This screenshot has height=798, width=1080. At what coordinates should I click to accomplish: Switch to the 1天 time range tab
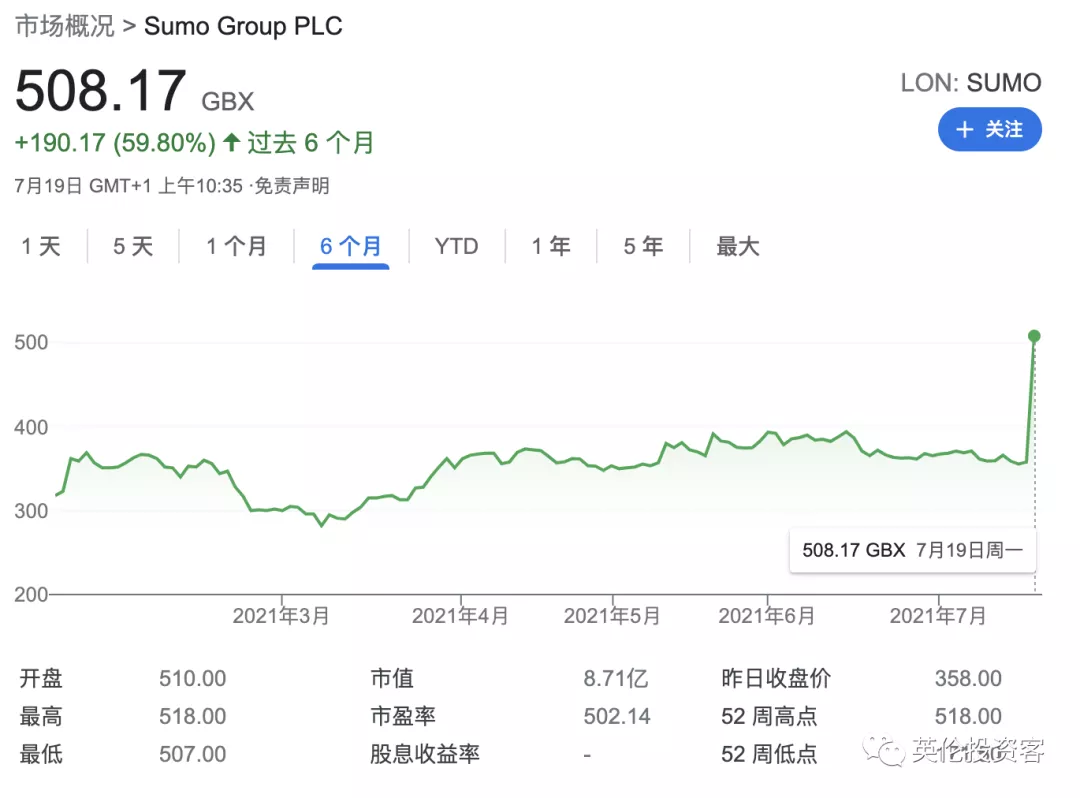point(40,246)
